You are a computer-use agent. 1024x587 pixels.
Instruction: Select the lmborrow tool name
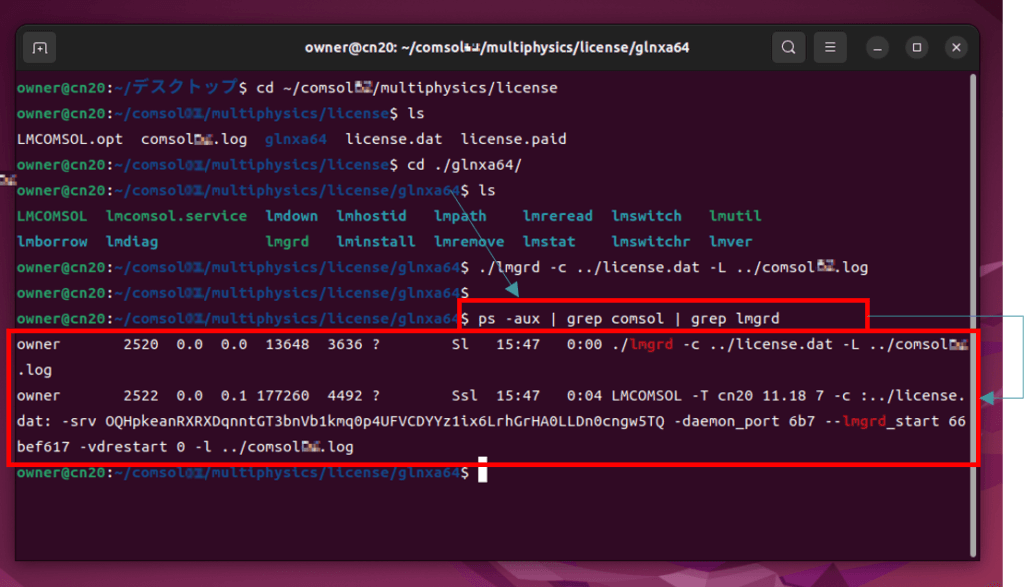coord(53,241)
